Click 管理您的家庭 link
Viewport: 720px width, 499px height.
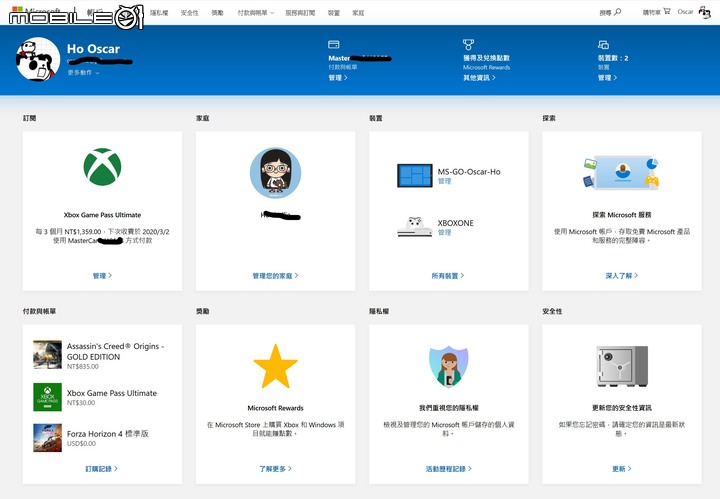click(x=276, y=276)
